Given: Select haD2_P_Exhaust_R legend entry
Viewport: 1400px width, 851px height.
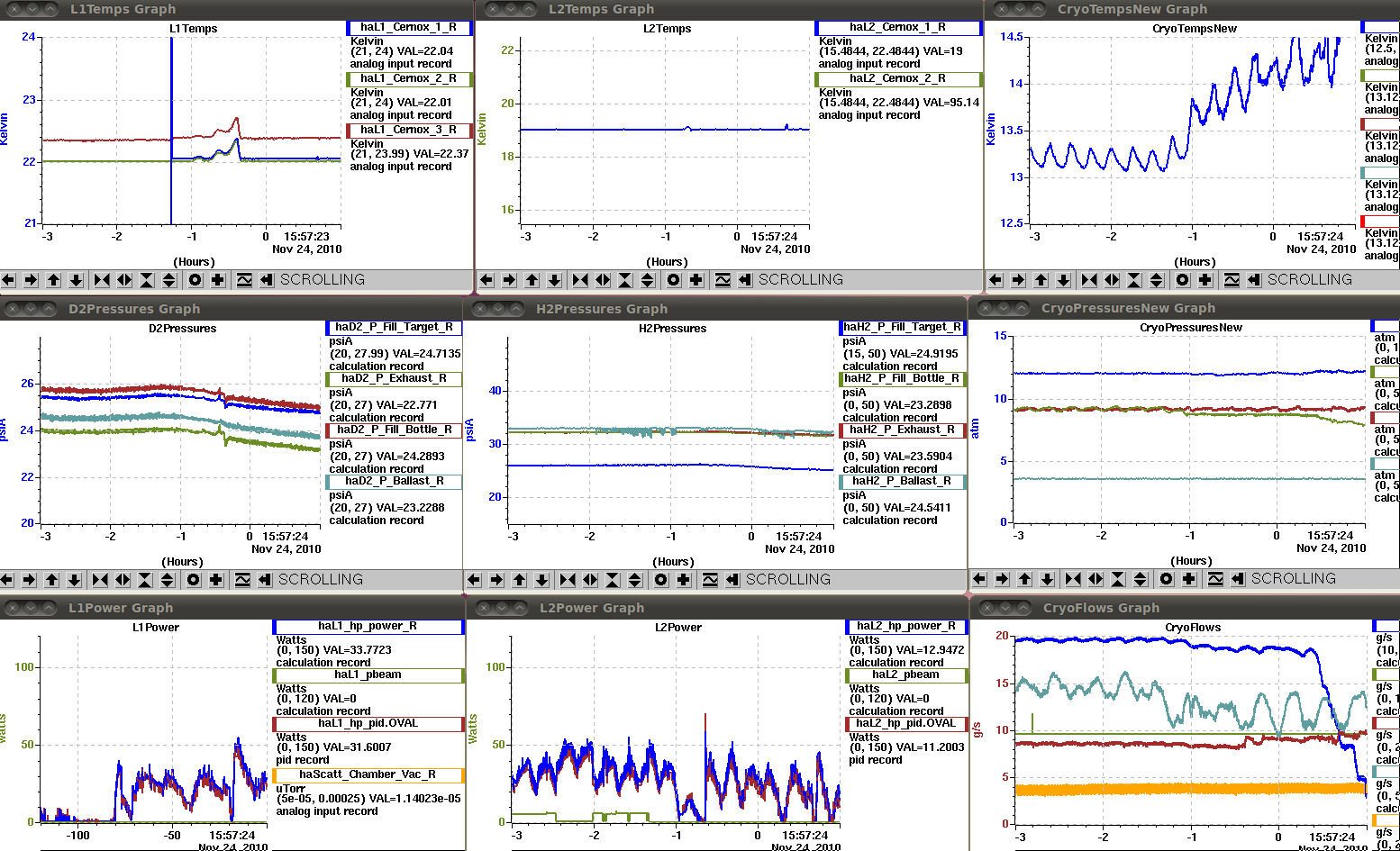Looking at the screenshot, I should coord(394,378).
